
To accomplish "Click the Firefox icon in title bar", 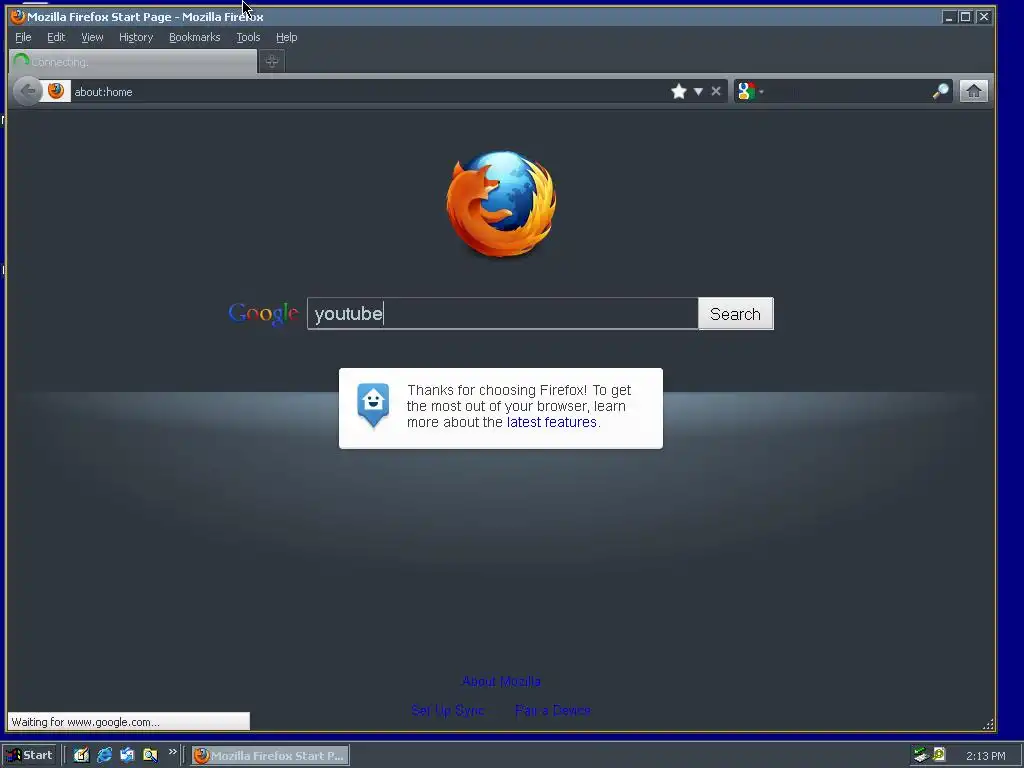I will pyautogui.click(x=18, y=16).
